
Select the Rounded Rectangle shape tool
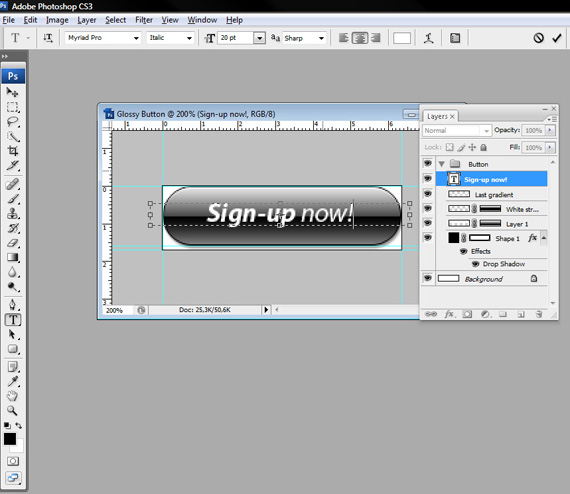coord(12,349)
